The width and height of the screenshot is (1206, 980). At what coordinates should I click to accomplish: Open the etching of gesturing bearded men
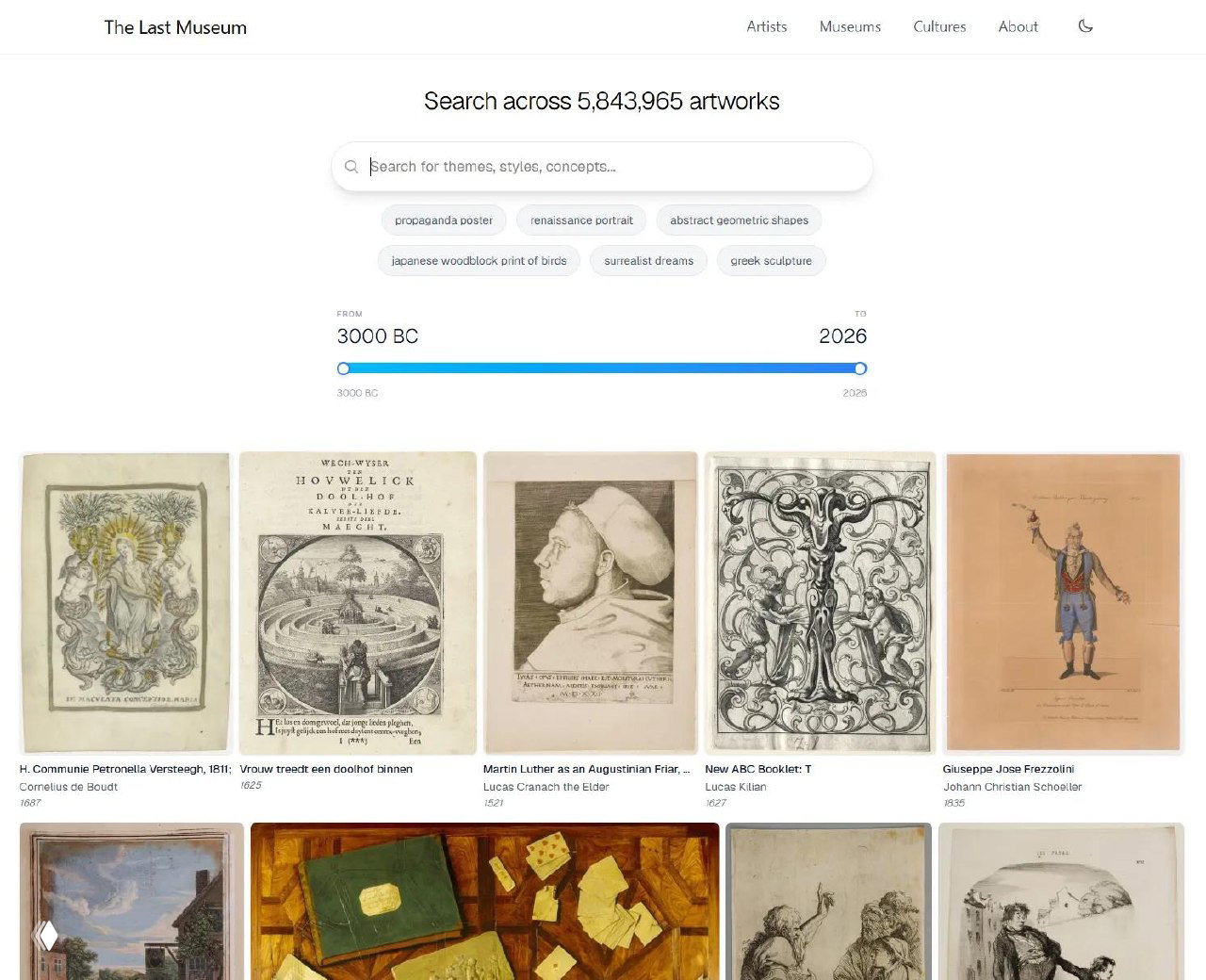(829, 901)
